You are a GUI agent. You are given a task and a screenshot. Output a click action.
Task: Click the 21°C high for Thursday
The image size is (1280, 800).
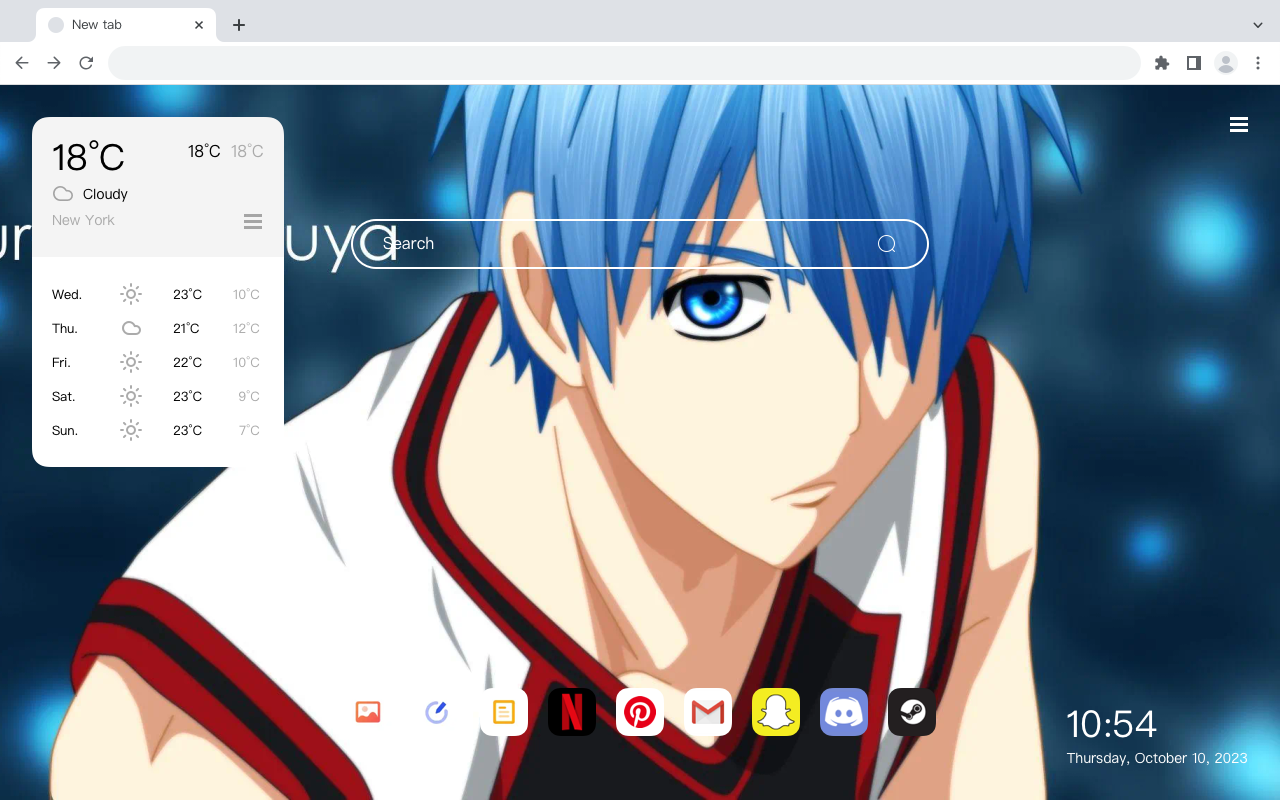coord(186,329)
